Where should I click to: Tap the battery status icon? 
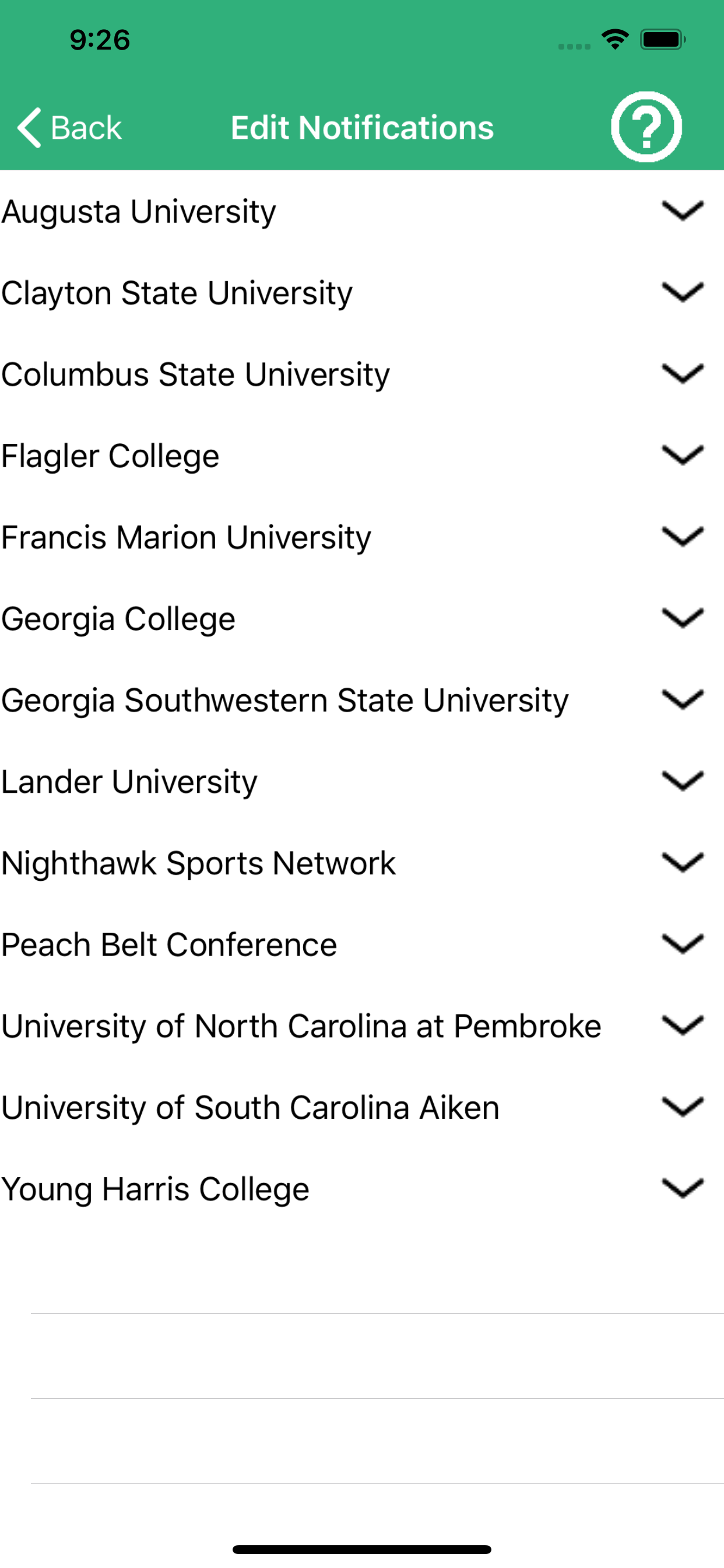click(663, 40)
